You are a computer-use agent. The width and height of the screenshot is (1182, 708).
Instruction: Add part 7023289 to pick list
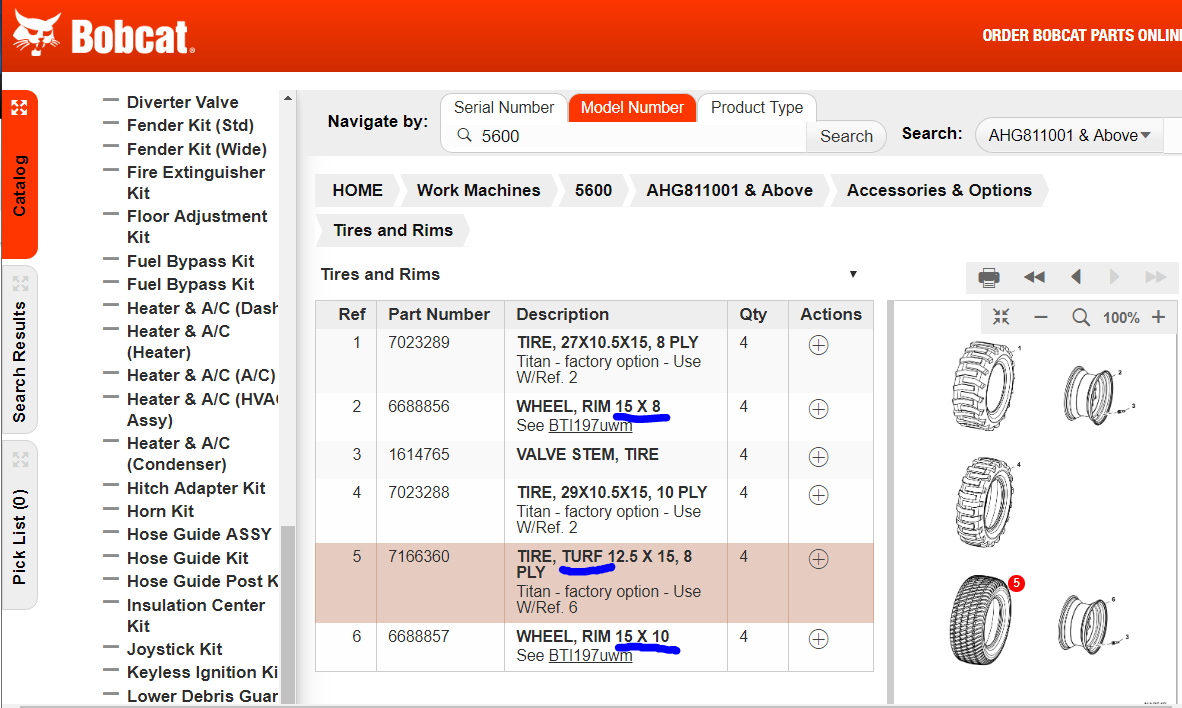pyautogui.click(x=819, y=345)
